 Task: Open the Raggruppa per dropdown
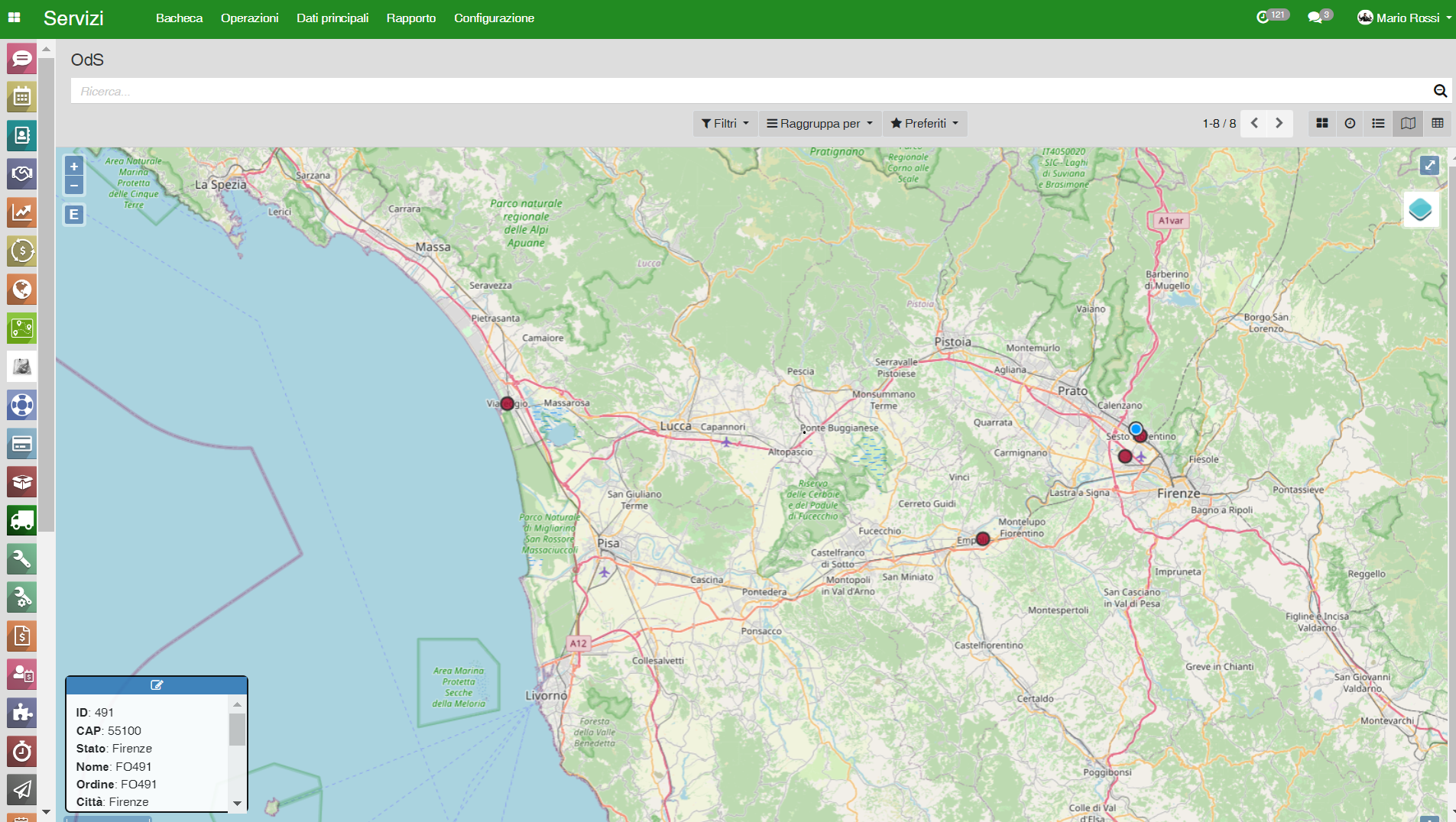click(819, 124)
